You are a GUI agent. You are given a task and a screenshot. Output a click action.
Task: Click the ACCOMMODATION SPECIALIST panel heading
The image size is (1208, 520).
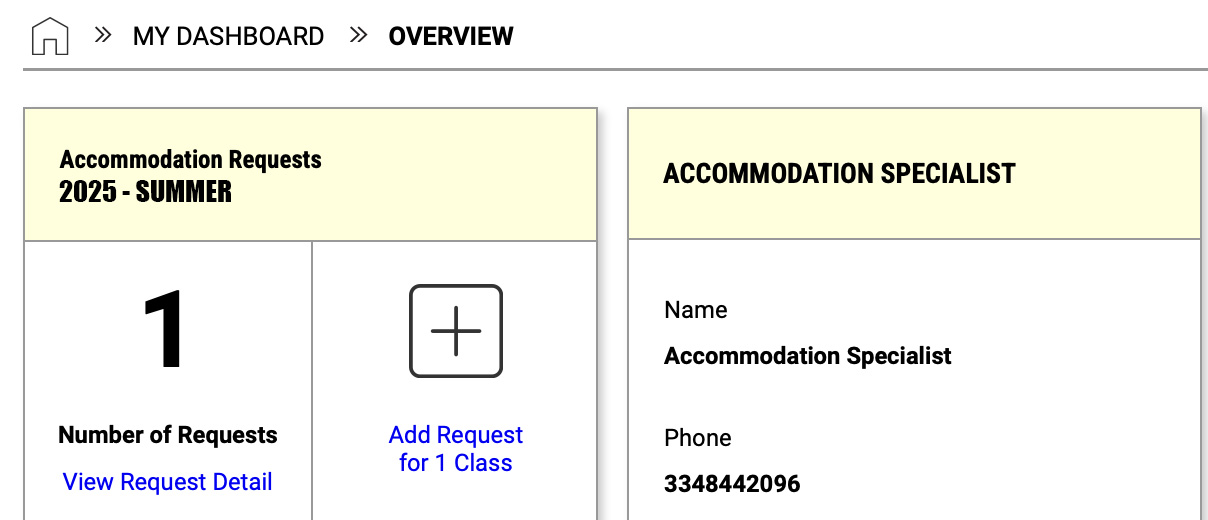[839, 174]
